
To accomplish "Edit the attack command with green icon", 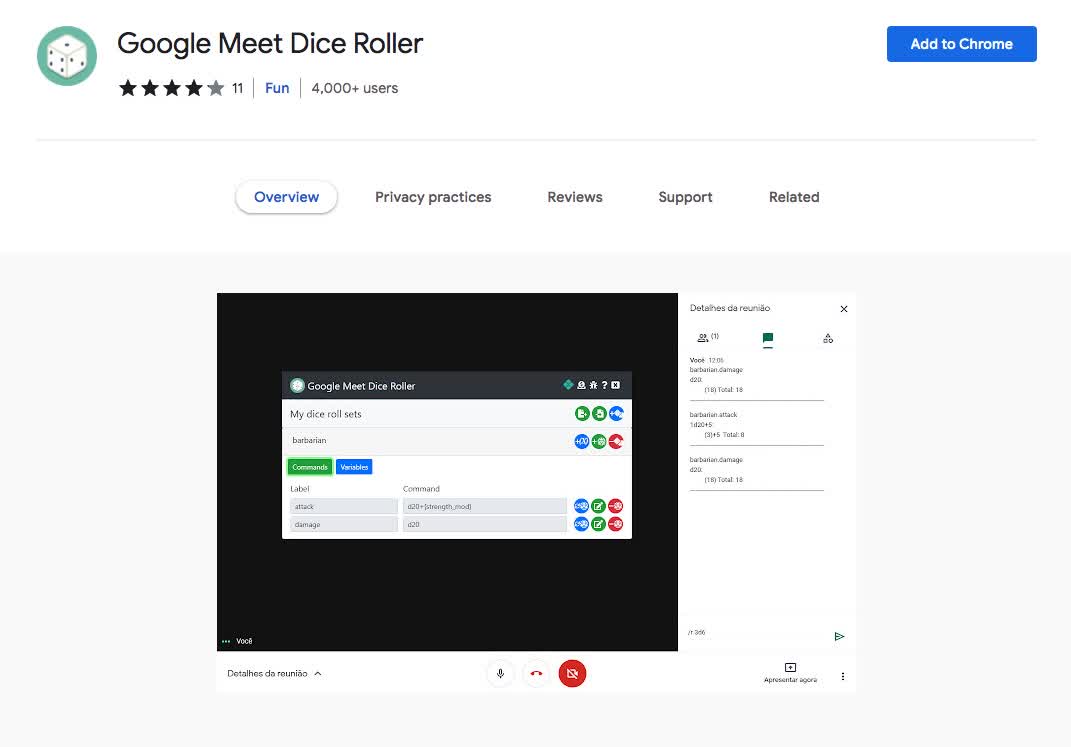I will 598,506.
